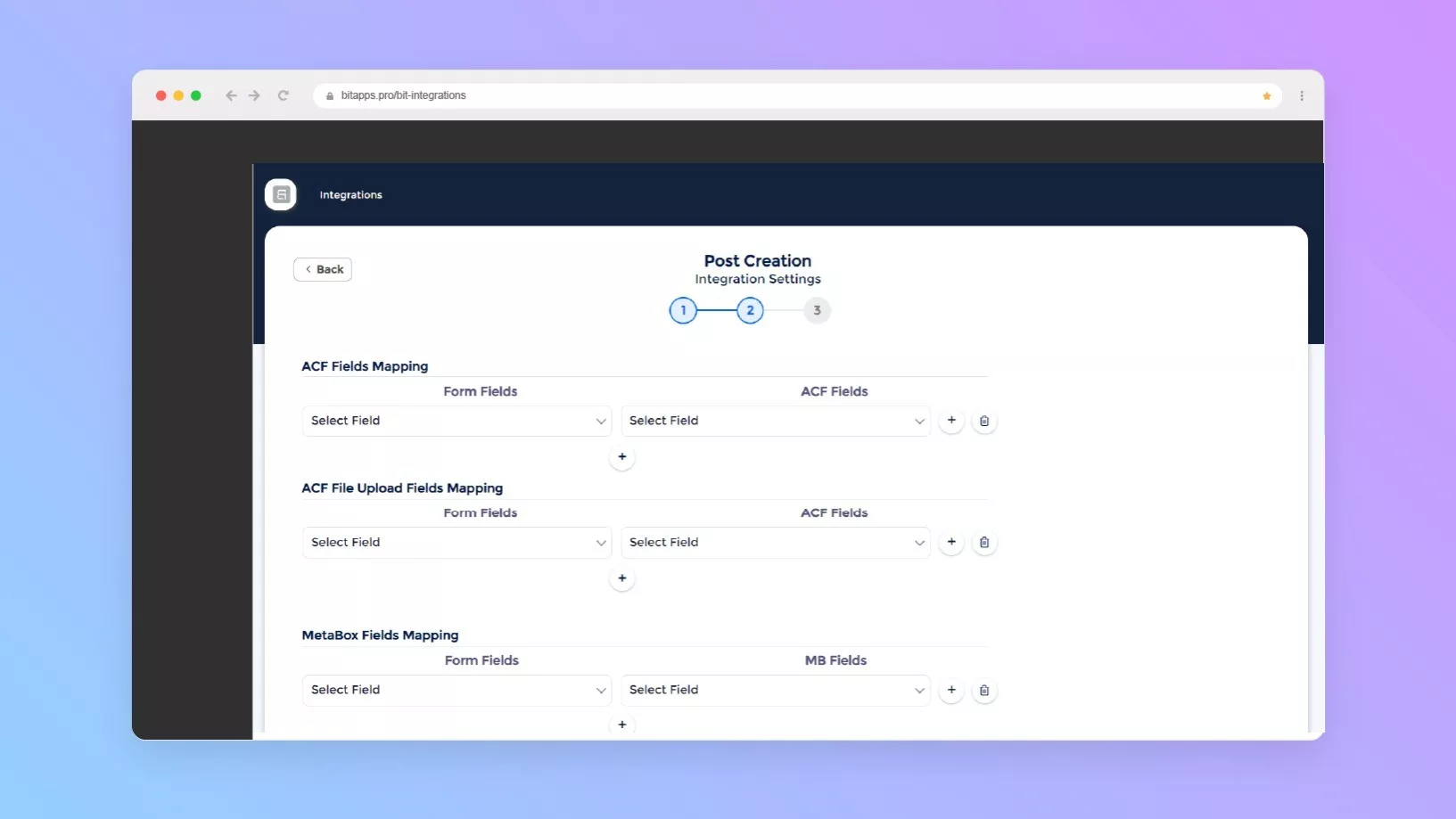Add row beside ACF Fields Mapping dropdown
Image resolution: width=1456 pixels, height=819 pixels.
coord(951,421)
